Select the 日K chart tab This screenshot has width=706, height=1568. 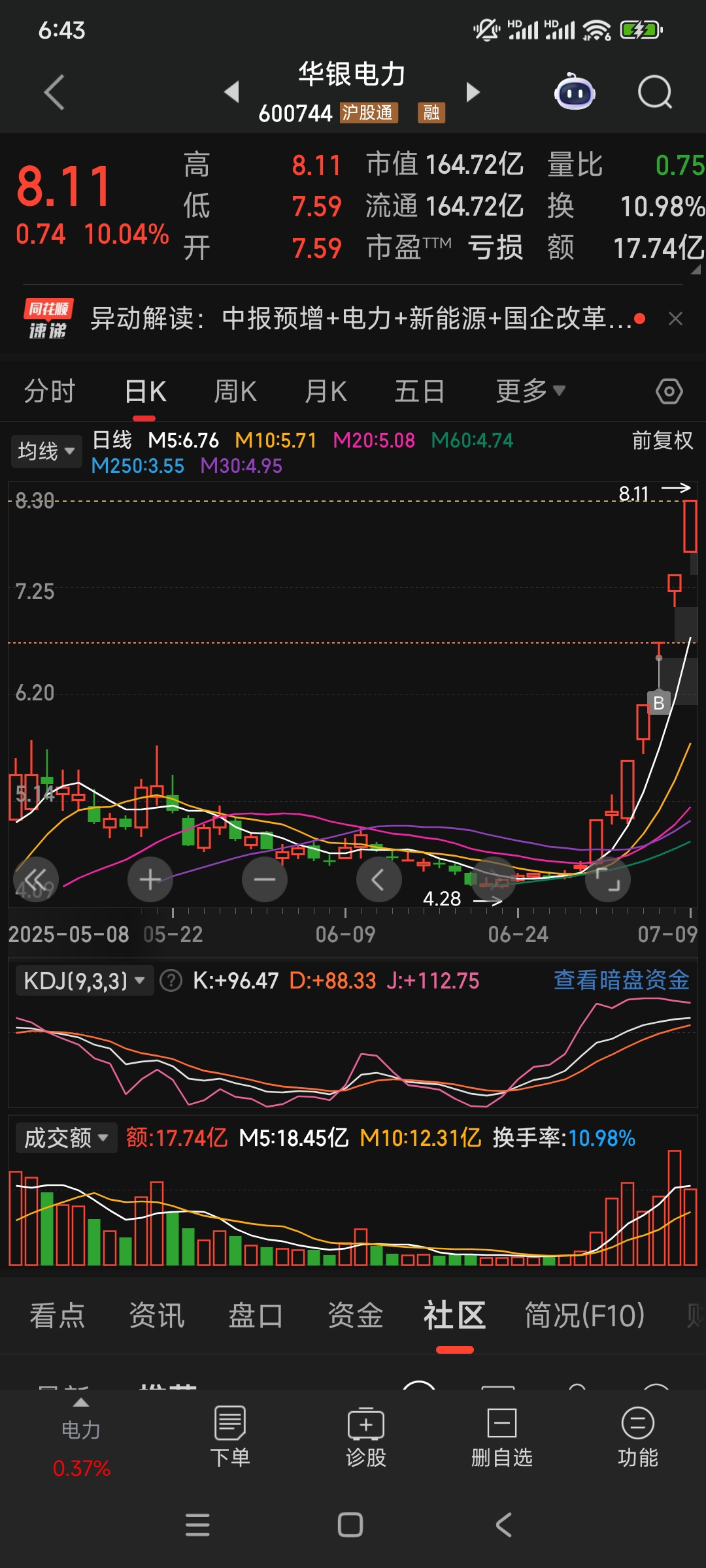pyautogui.click(x=145, y=391)
